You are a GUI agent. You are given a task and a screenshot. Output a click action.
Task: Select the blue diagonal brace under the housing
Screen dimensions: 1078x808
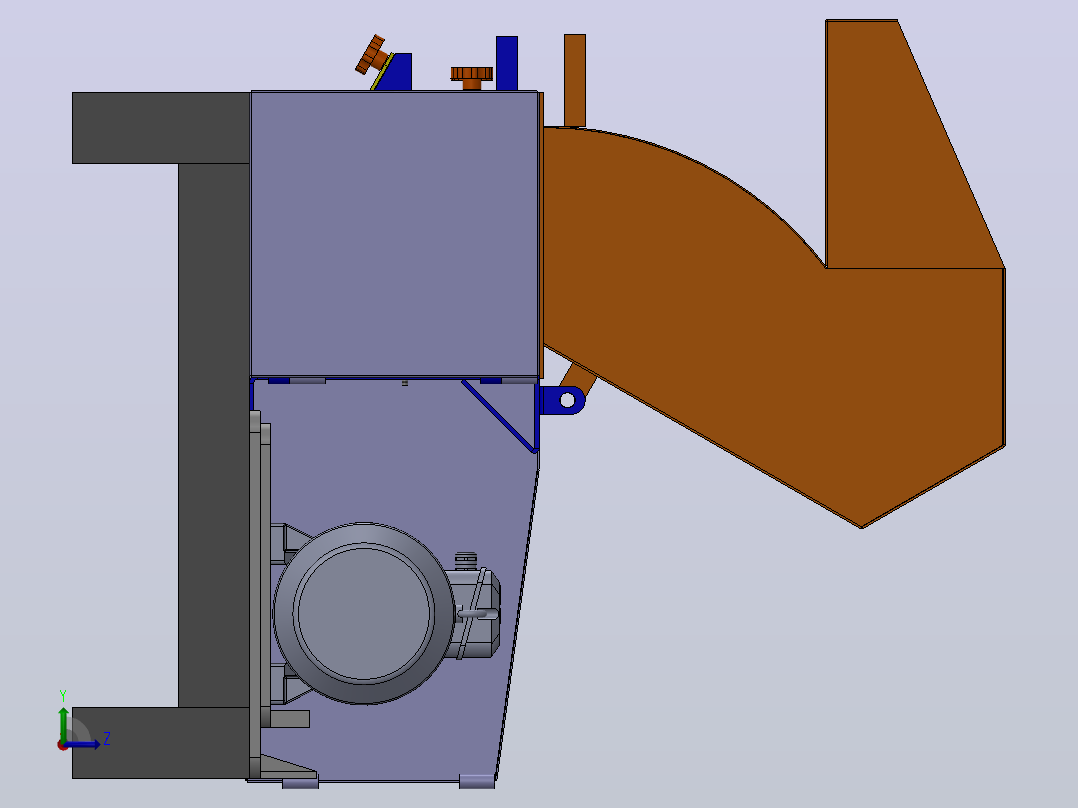(x=500, y=417)
